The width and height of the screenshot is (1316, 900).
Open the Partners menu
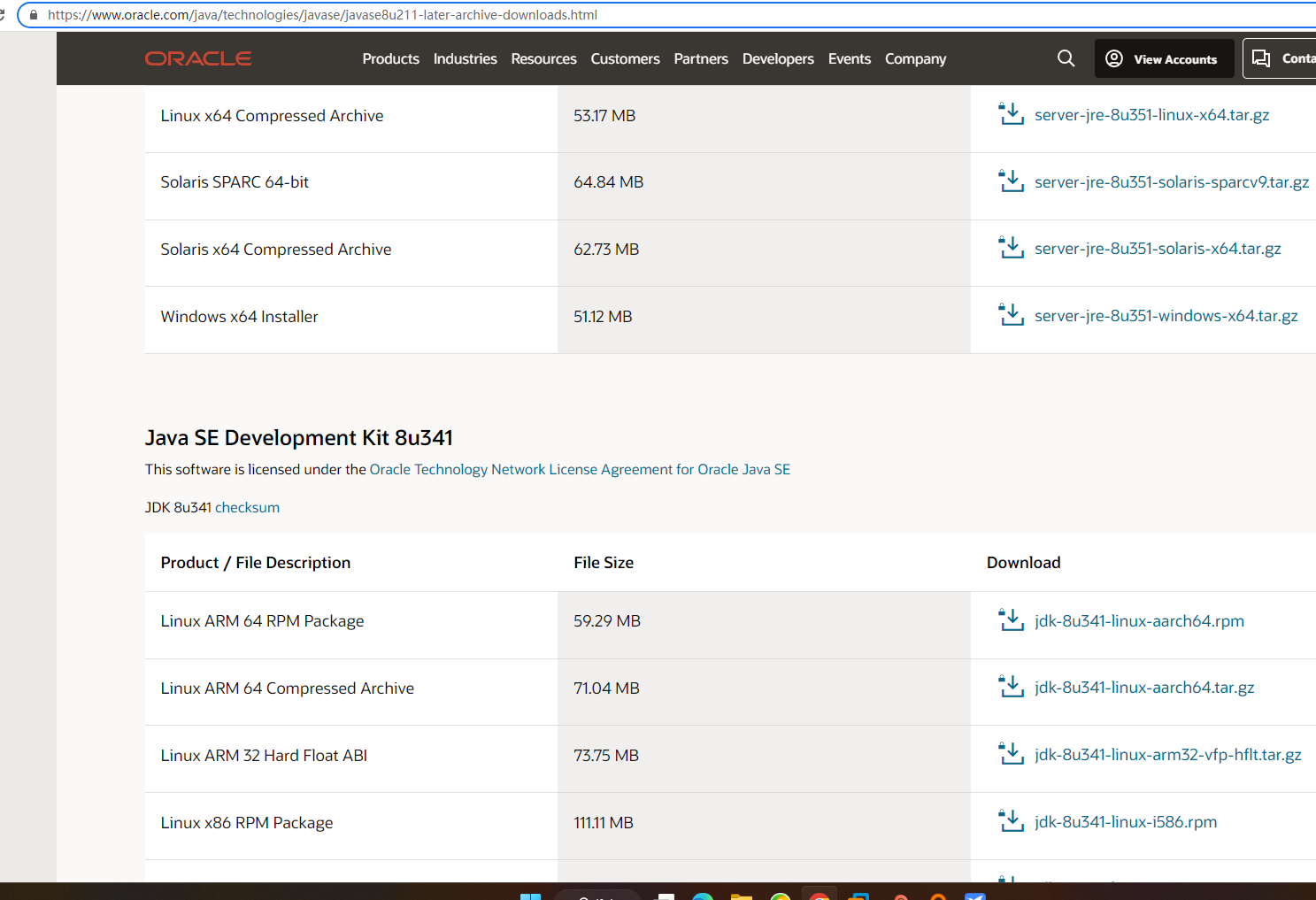point(701,58)
